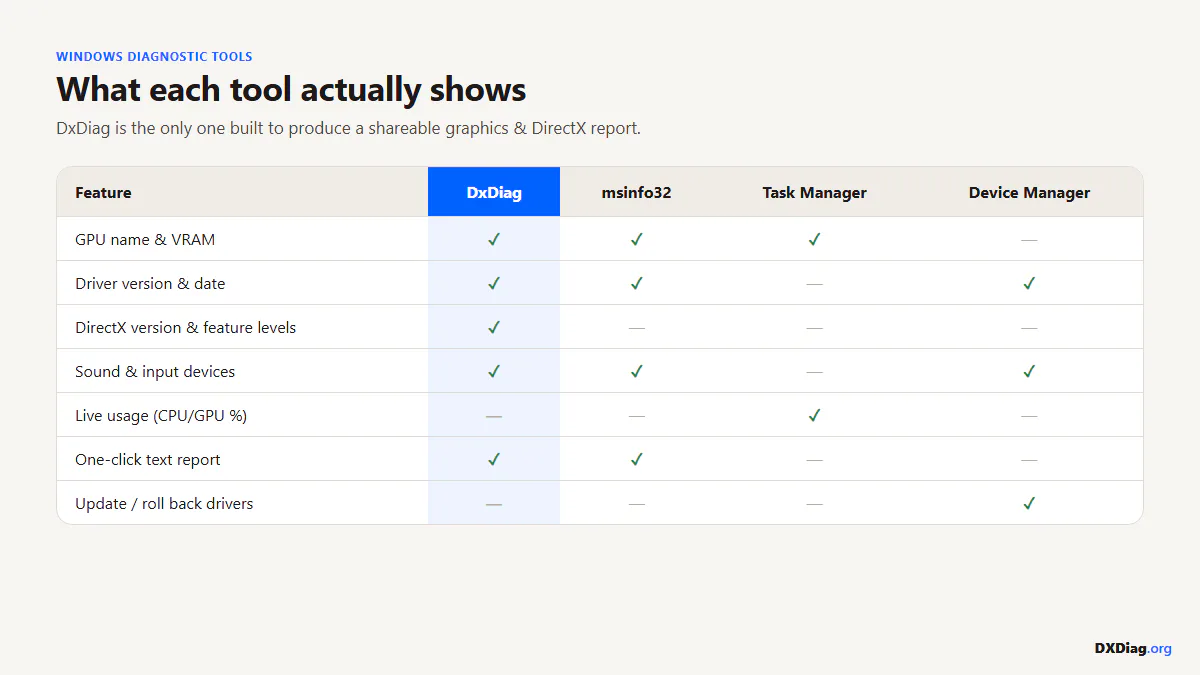Screen dimensions: 1200x675
Task: Click the msinfo32 checkmark for Driver version & date
Action: pos(637,283)
